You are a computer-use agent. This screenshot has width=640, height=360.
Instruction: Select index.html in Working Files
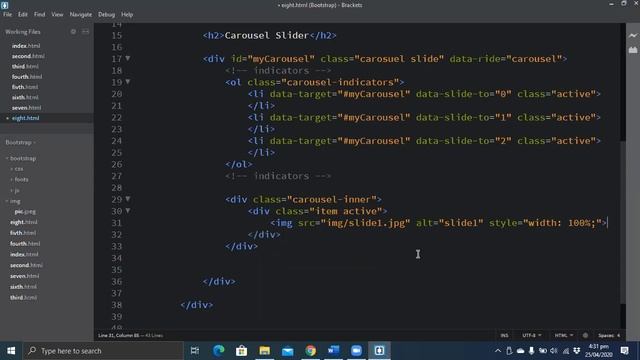[26, 46]
